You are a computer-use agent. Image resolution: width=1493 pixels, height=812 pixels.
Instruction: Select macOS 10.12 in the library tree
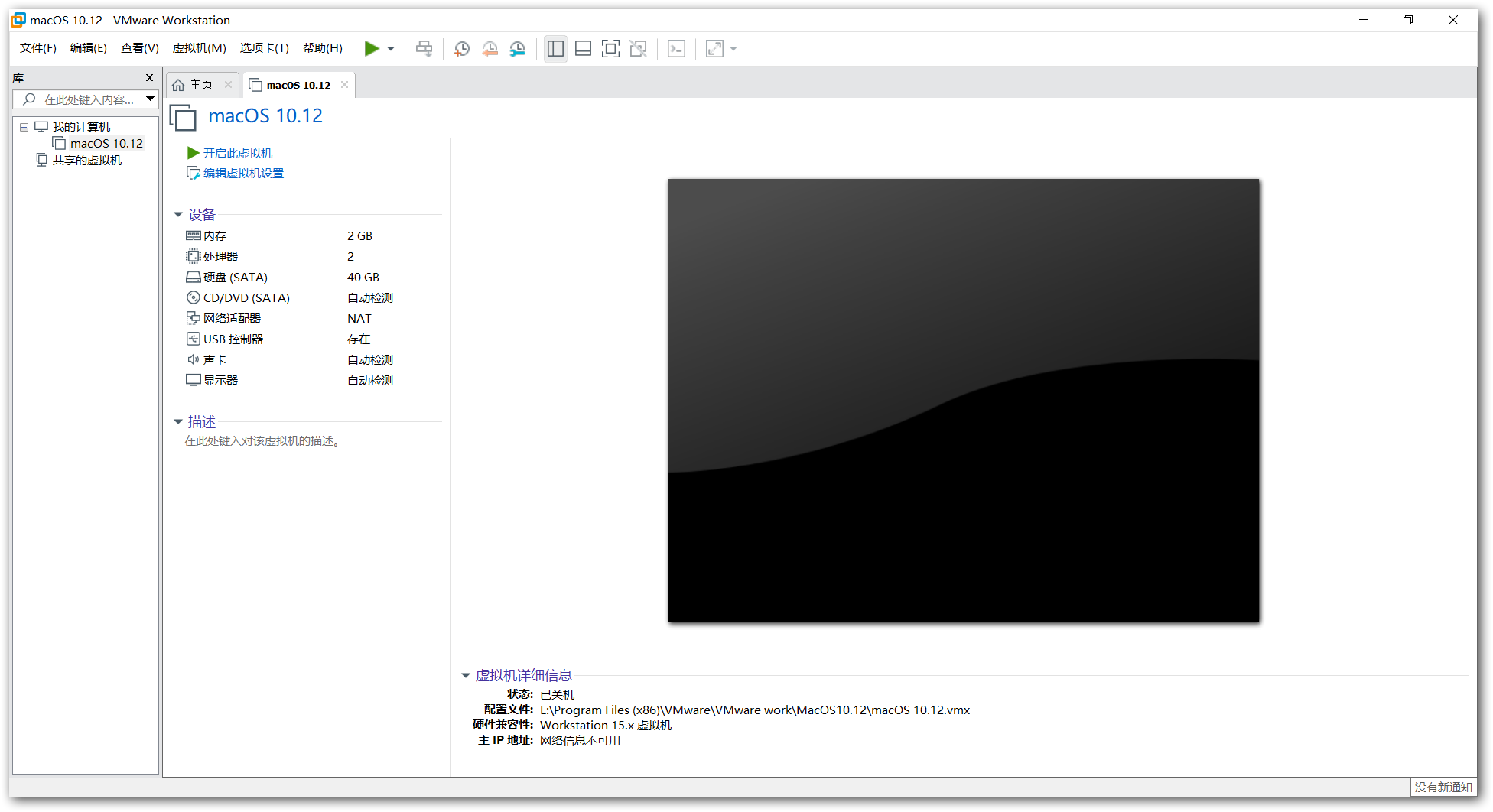pos(106,144)
